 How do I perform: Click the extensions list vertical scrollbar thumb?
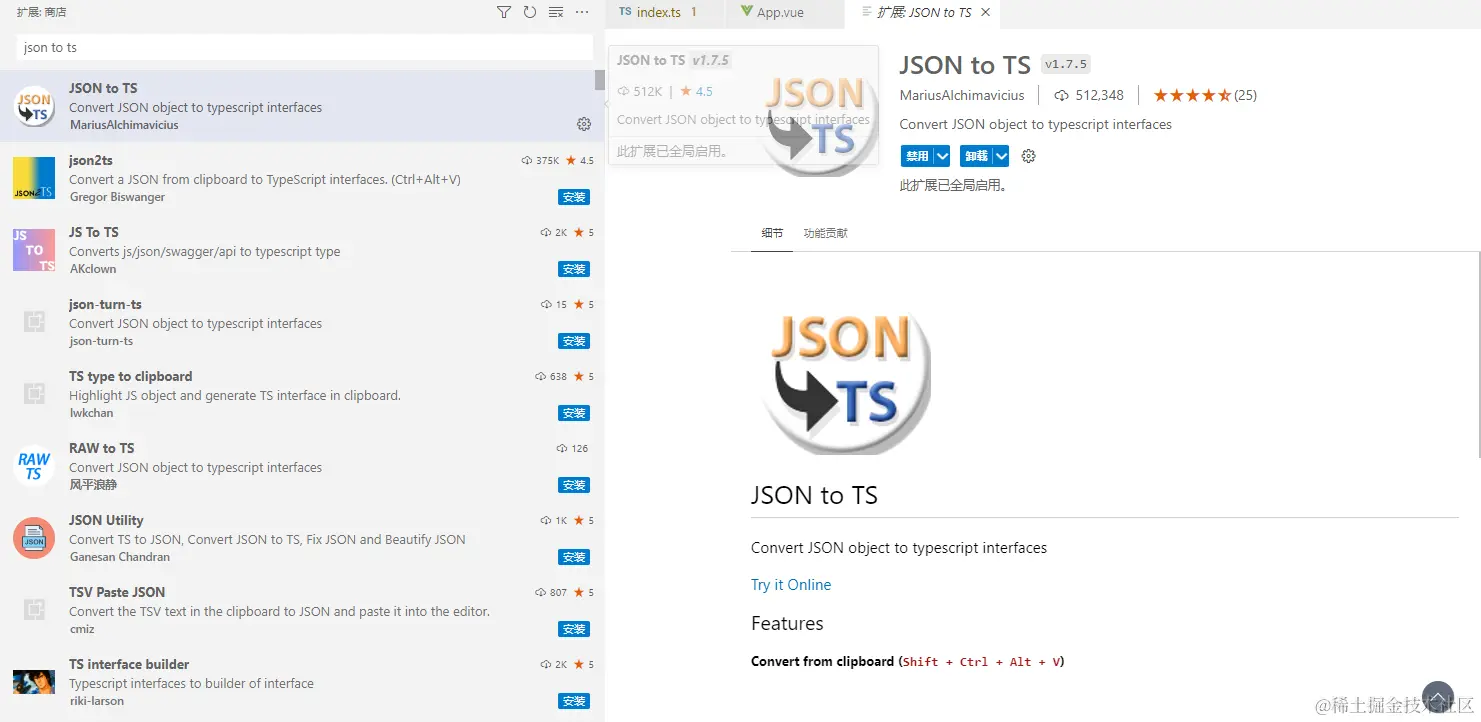pos(600,80)
